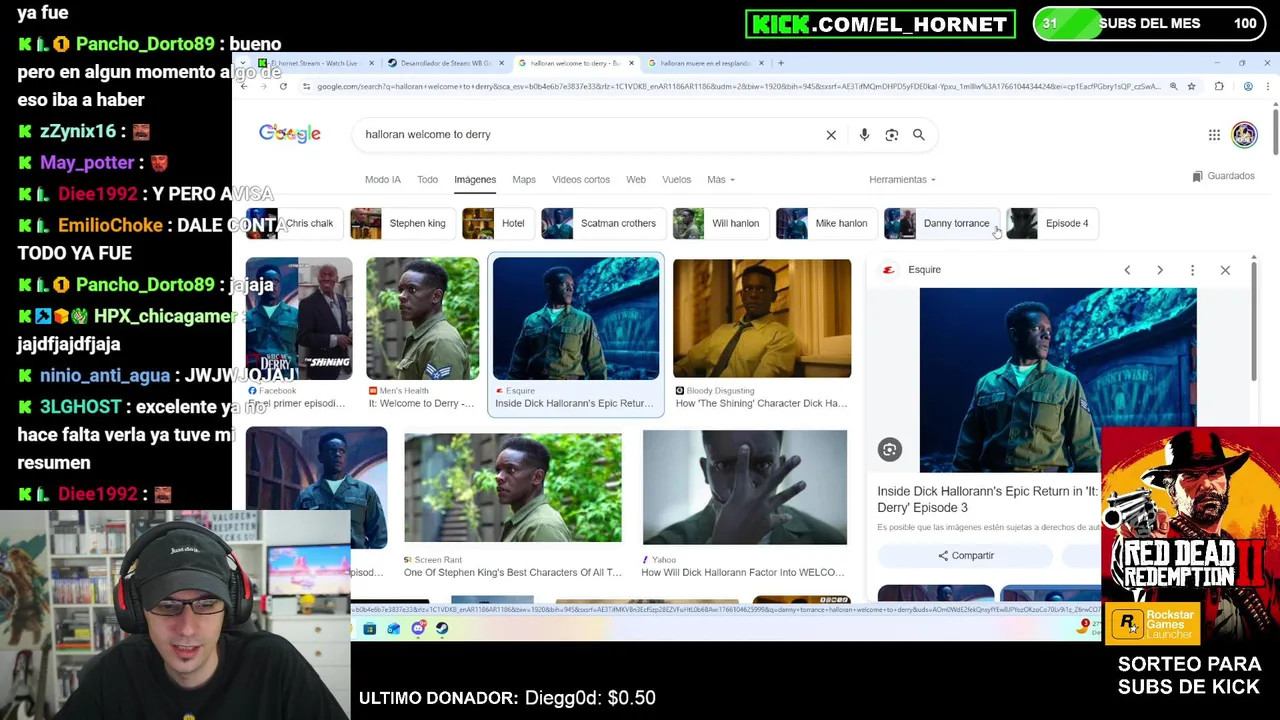Open Discord from the taskbar
The height and width of the screenshot is (720, 1280).
click(x=418, y=629)
